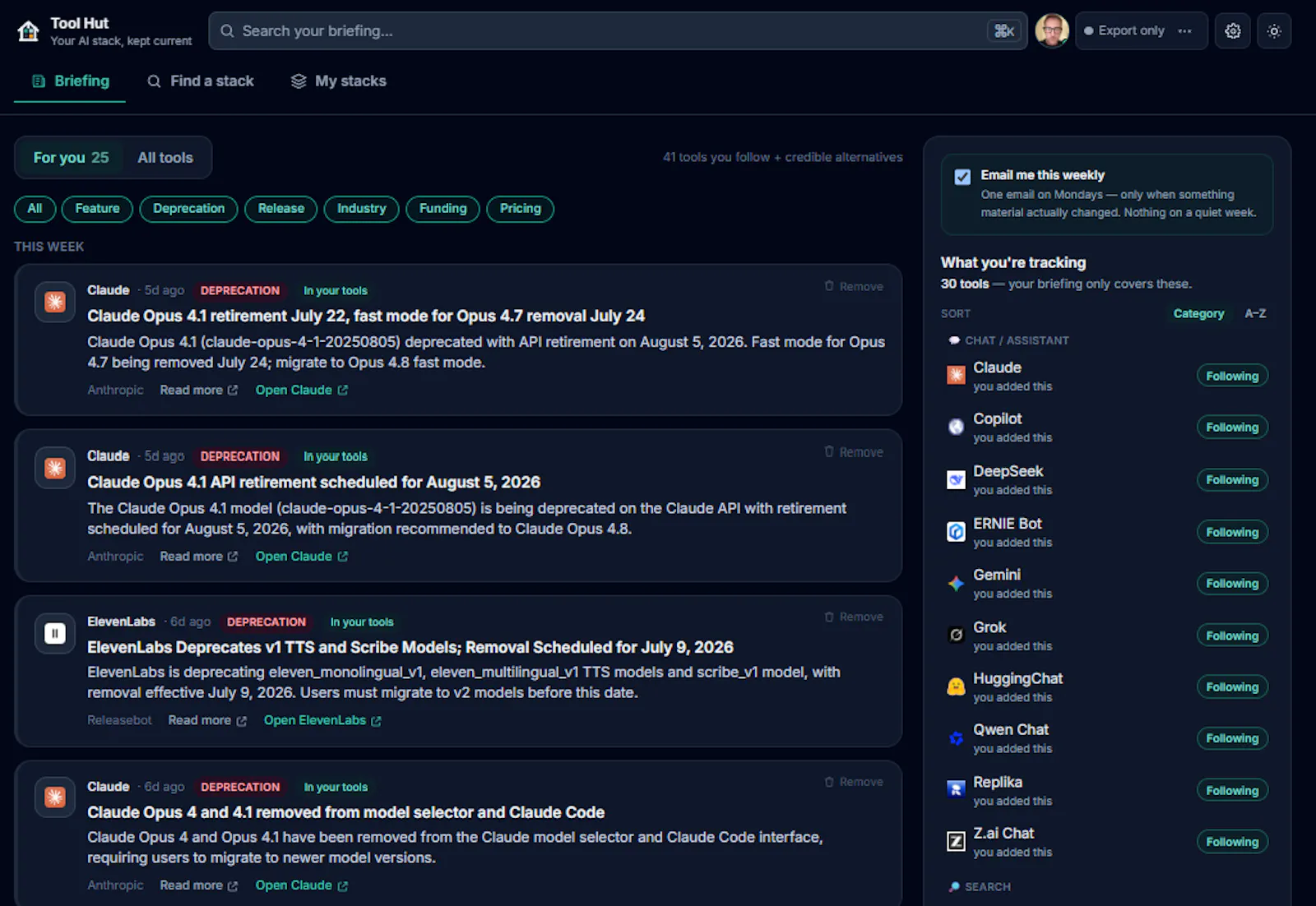Toggle Following for Z.ai Chat
The height and width of the screenshot is (906, 1316).
(1232, 841)
